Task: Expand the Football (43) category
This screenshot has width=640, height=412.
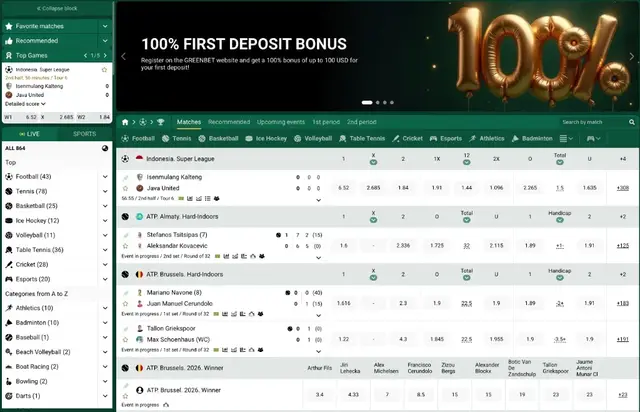Action: click(105, 177)
